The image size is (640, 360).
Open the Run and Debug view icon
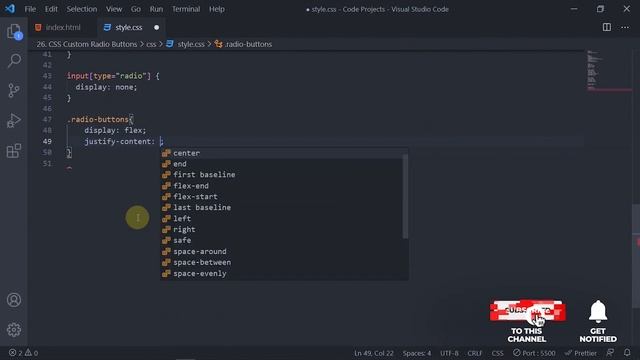[14, 120]
